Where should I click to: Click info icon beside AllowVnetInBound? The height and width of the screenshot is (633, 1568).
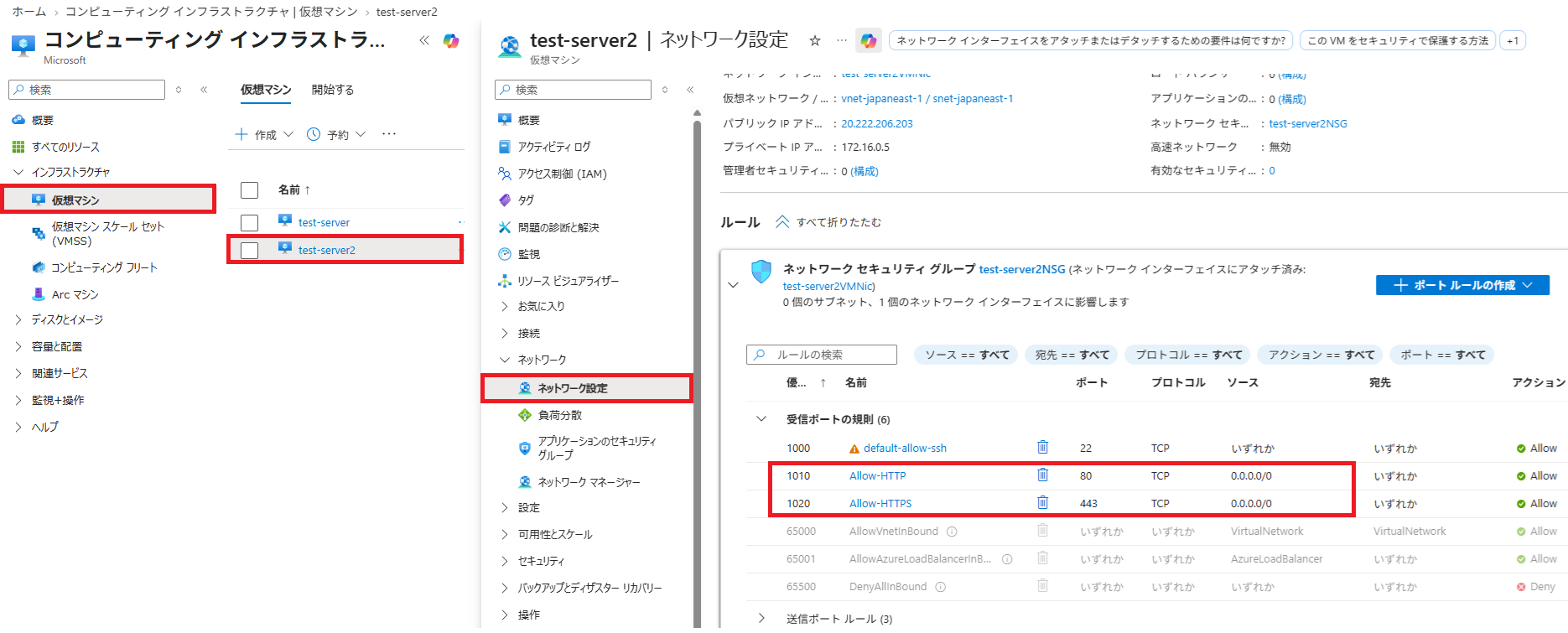point(952,532)
